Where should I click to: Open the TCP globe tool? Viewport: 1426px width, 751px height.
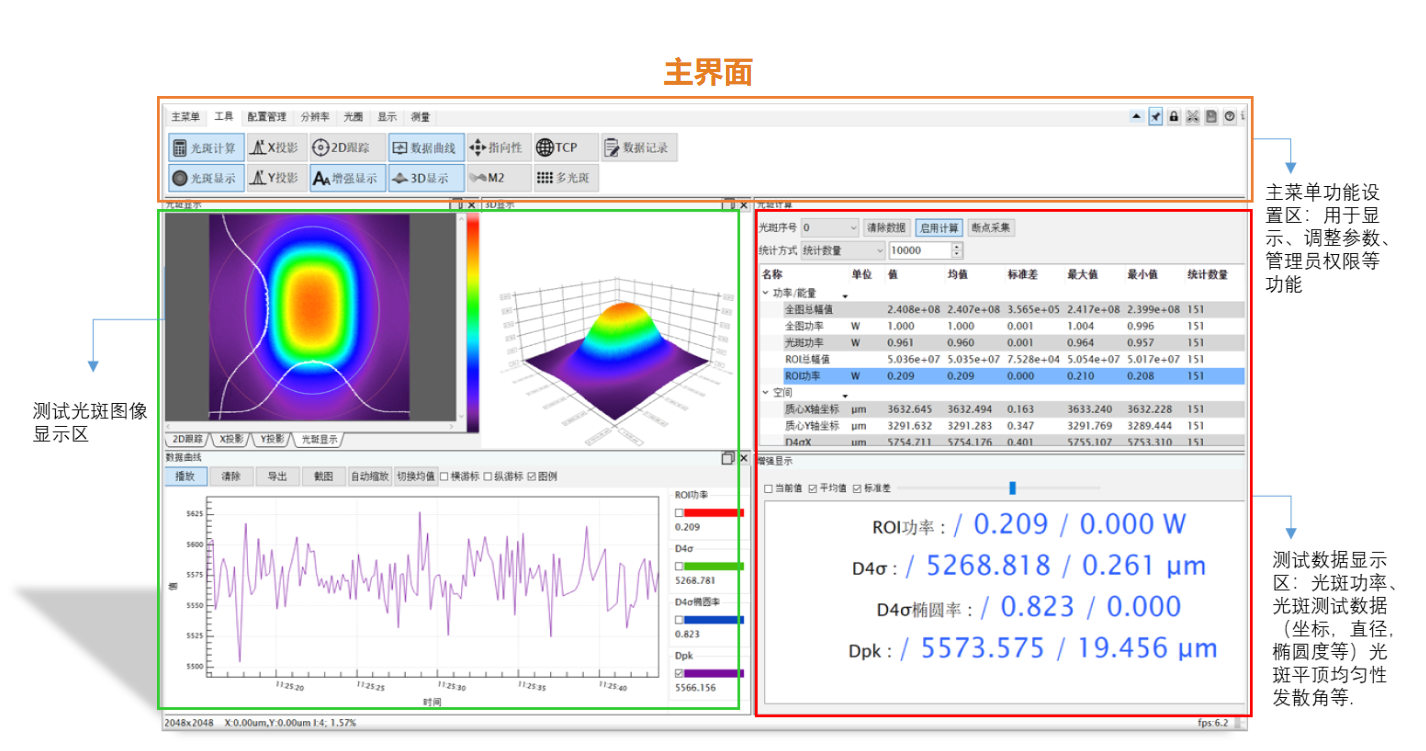[x=565, y=148]
